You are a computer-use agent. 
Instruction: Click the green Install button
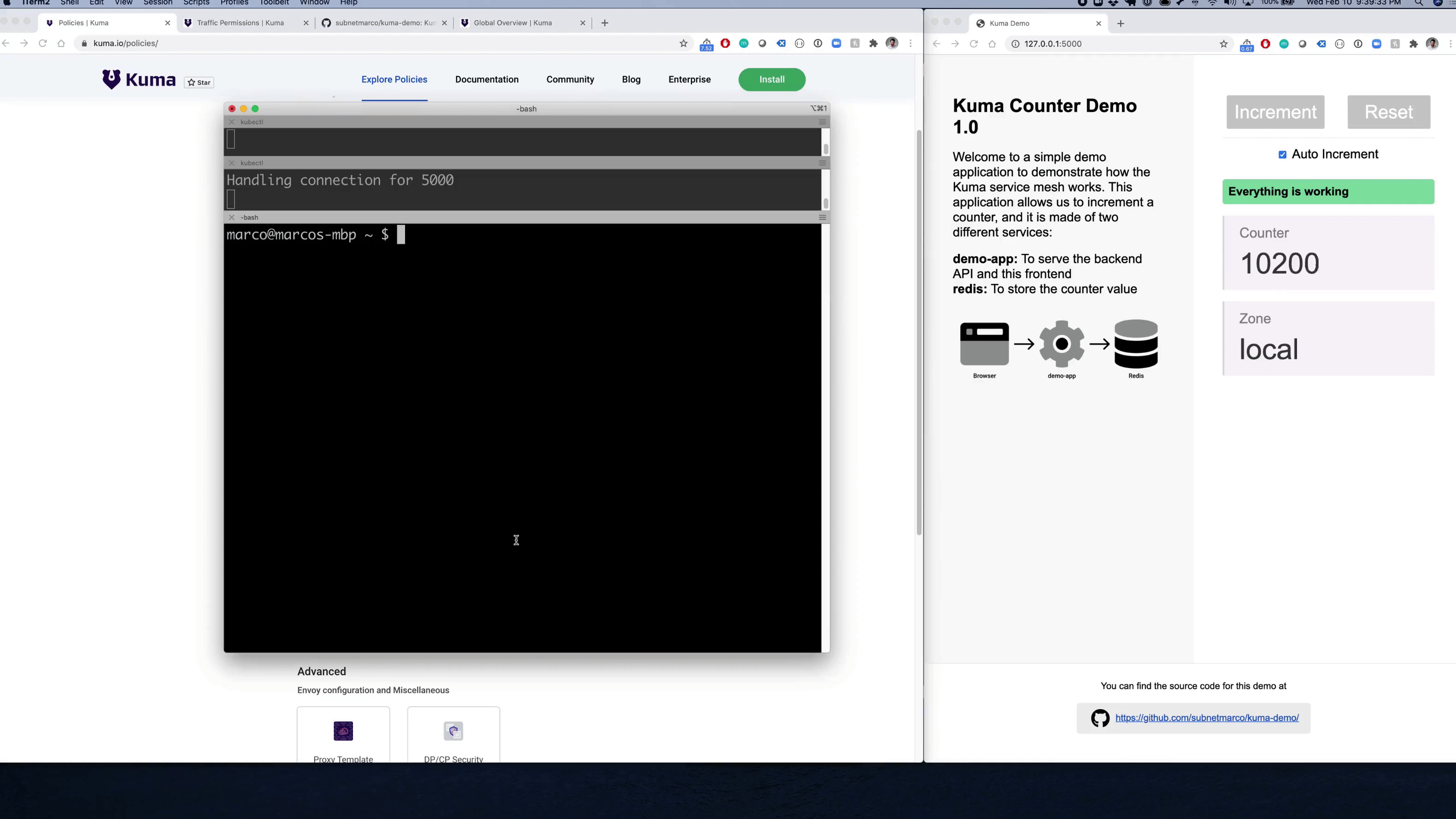pos(772,80)
